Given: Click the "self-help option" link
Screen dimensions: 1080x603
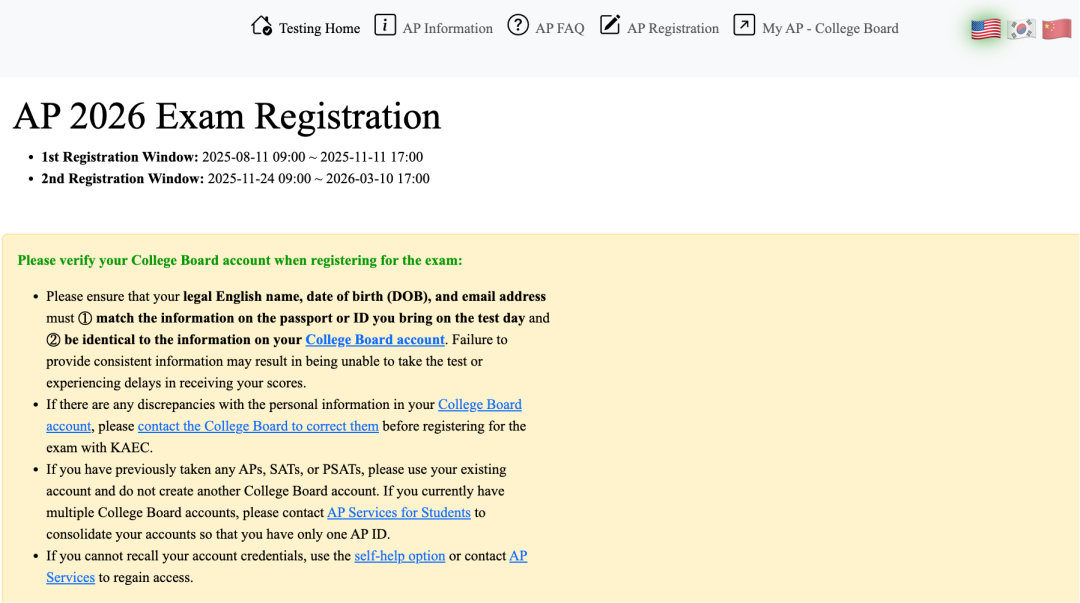Looking at the screenshot, I should [399, 556].
